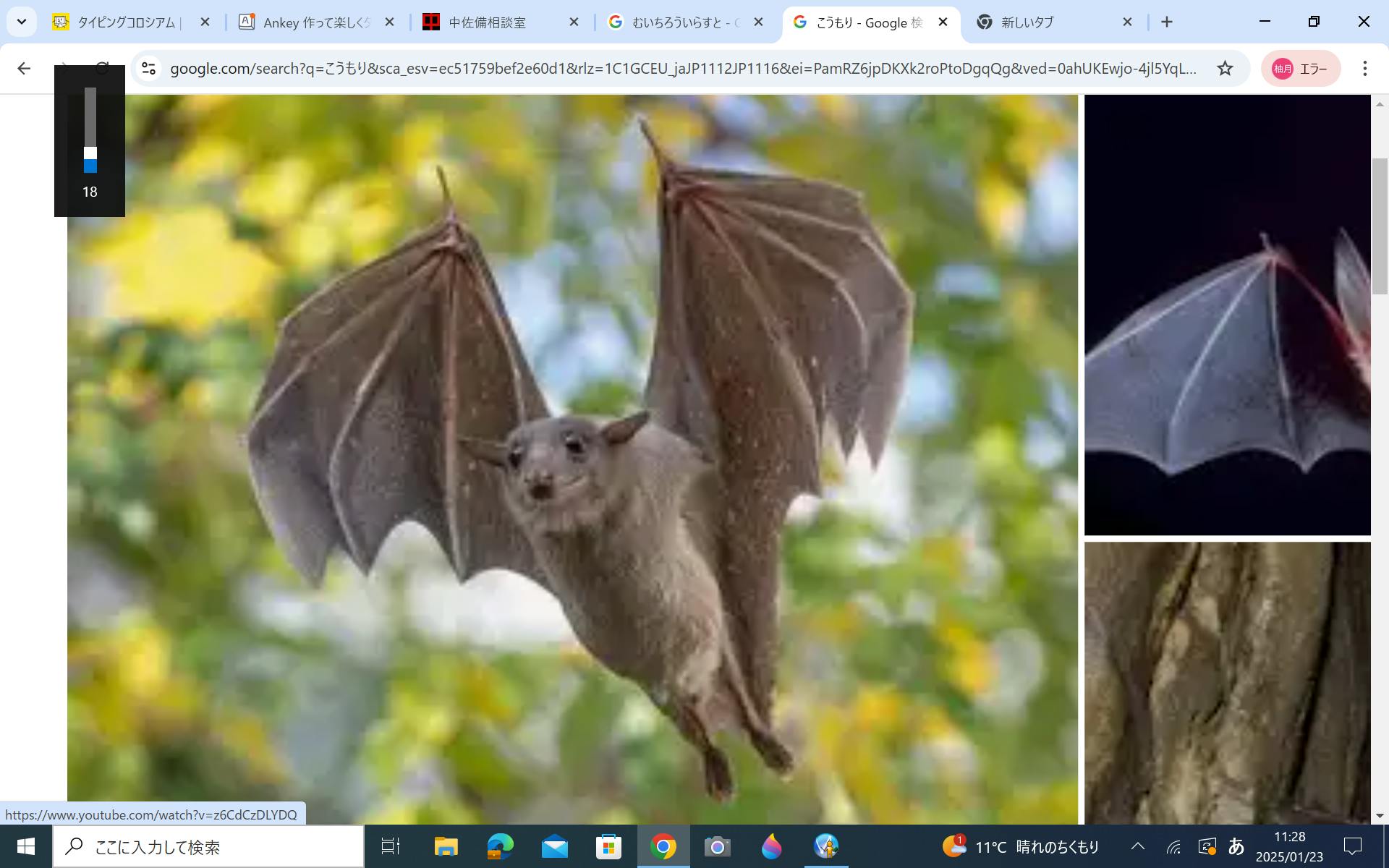Bookmark this page with the star icon

point(1225,69)
